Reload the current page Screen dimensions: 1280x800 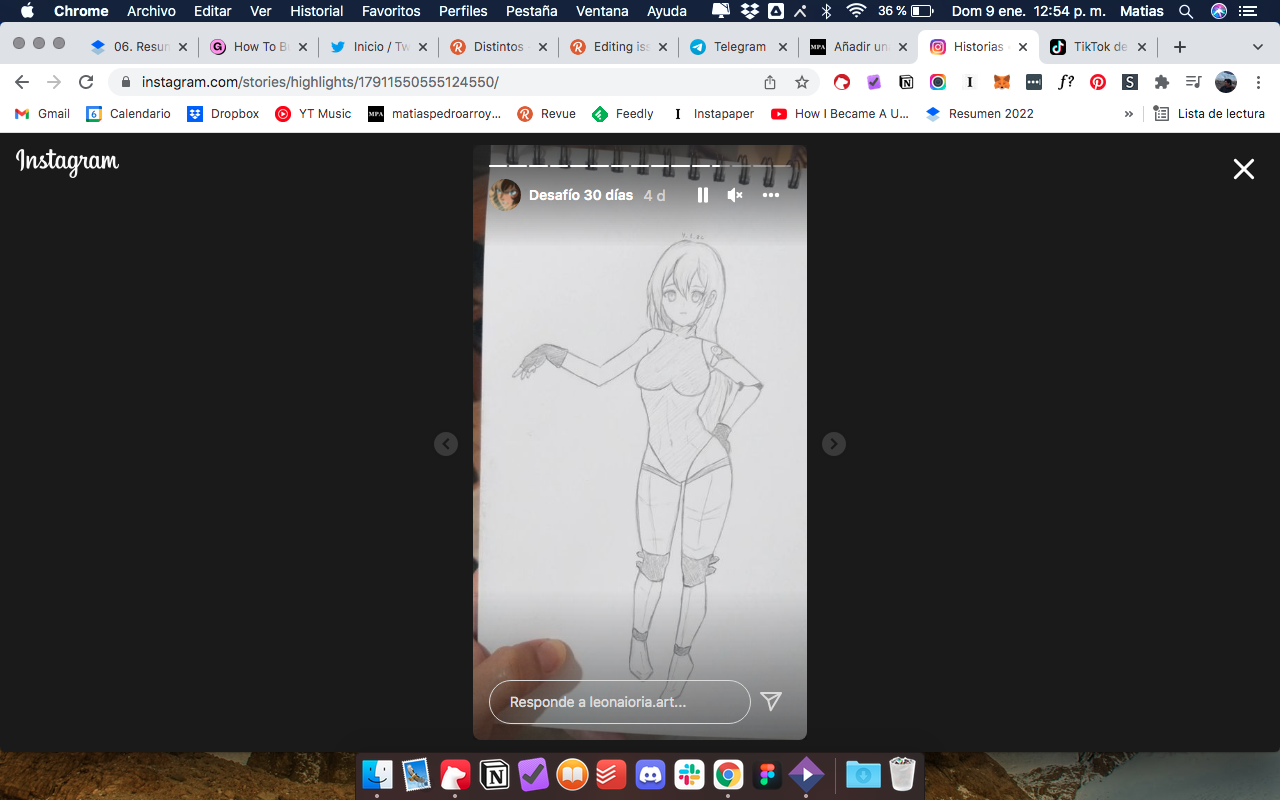click(x=86, y=82)
